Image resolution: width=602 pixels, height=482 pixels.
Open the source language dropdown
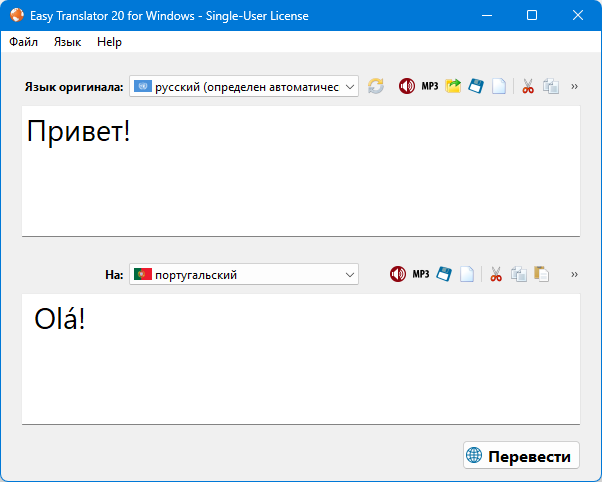244,86
